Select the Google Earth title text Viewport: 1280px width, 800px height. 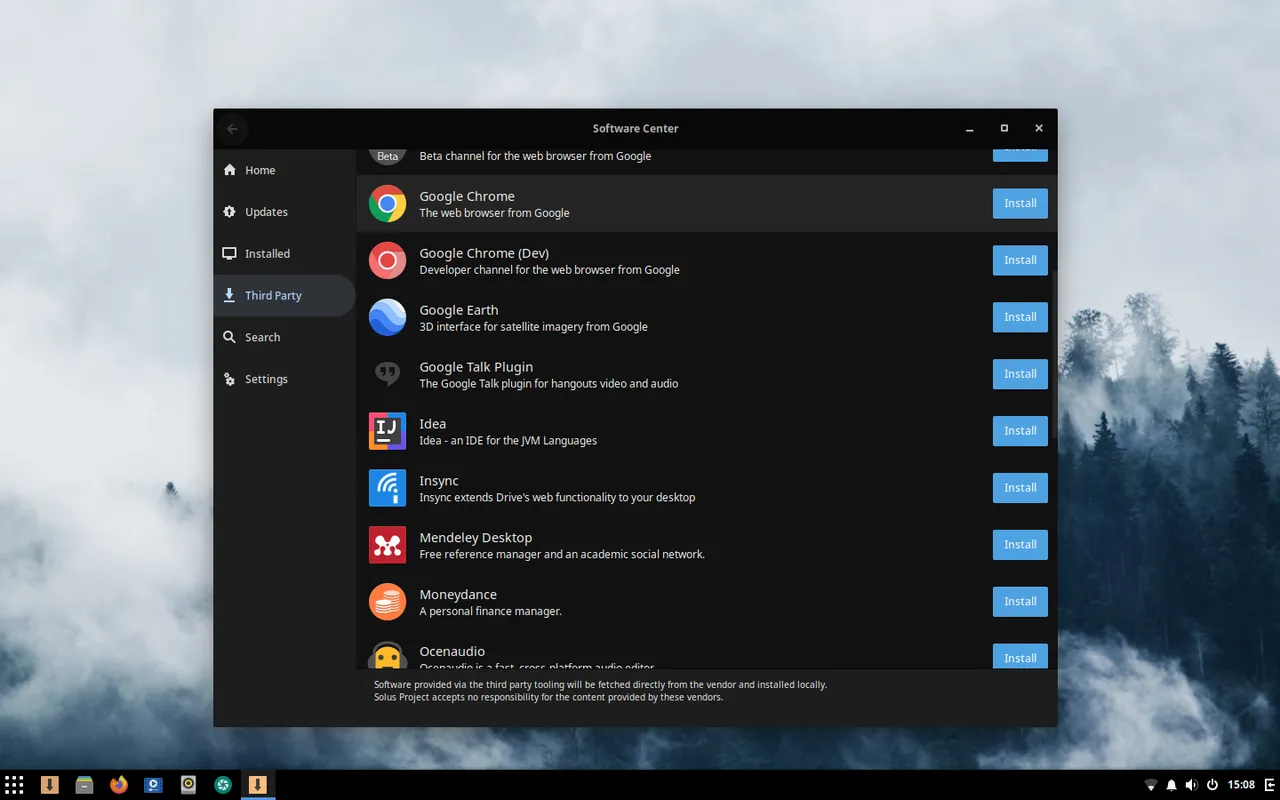coord(459,310)
